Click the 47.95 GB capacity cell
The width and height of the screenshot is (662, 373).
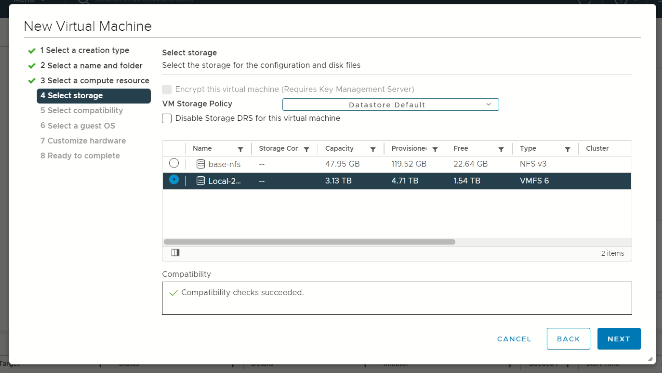point(342,164)
